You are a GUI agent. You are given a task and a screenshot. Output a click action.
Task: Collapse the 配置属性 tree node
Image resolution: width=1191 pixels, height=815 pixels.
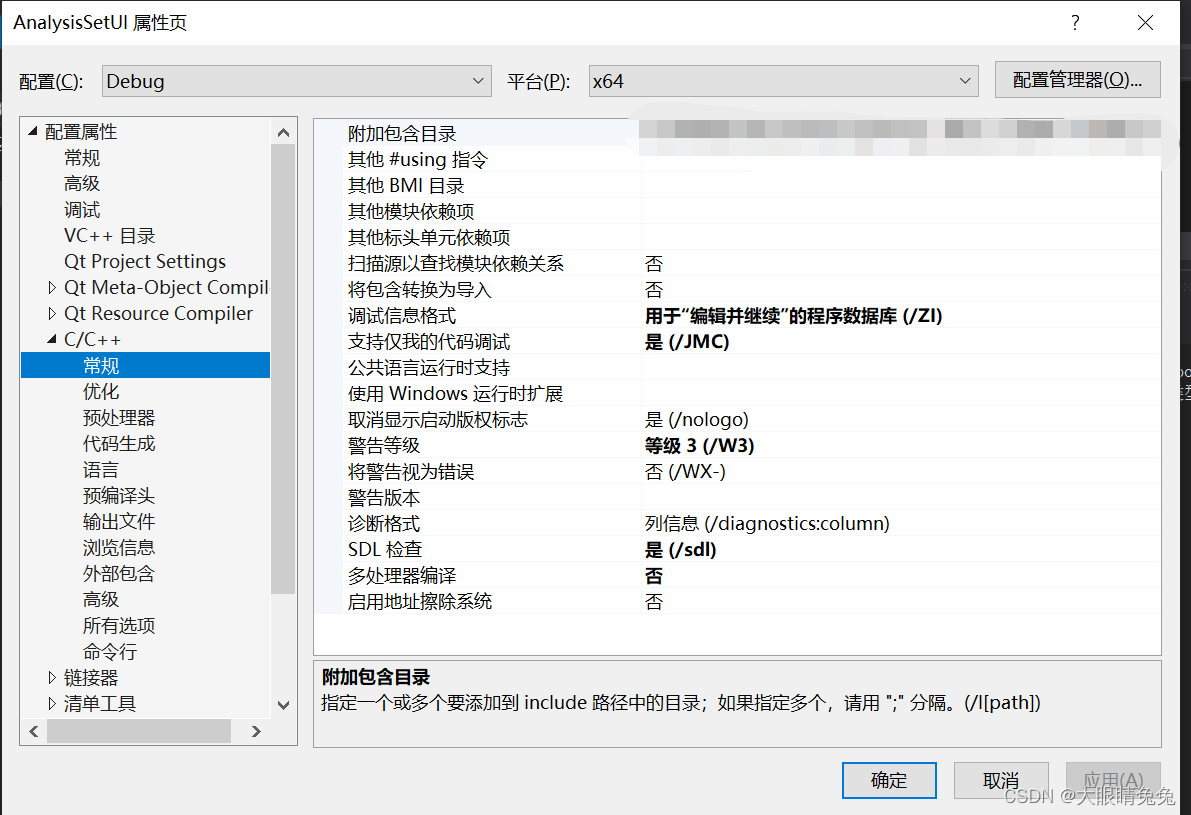(33, 131)
